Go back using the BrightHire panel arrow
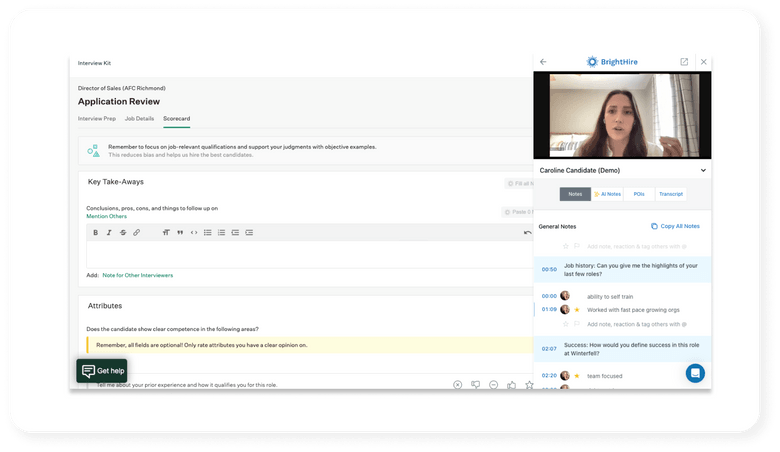Screen dimensions: 780x452 pos(543,62)
